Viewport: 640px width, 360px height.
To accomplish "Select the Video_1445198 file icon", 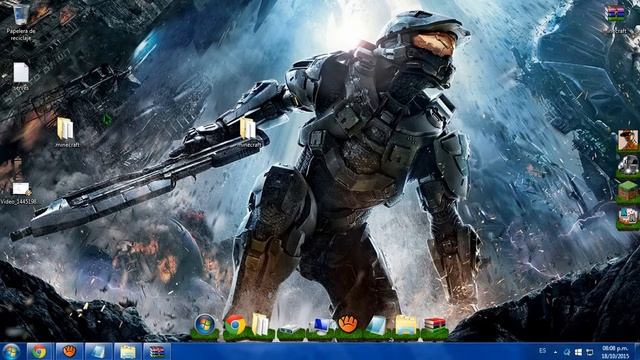I will [x=19, y=193].
